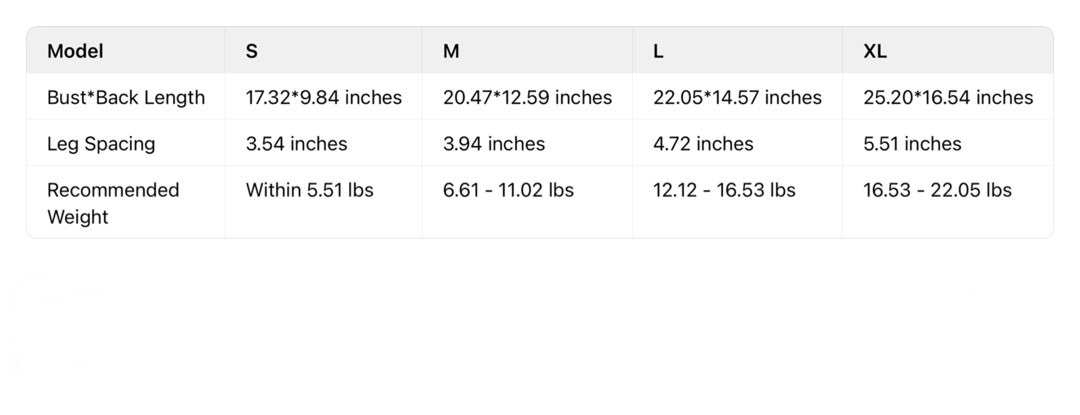Click the XL size column header

click(875, 51)
